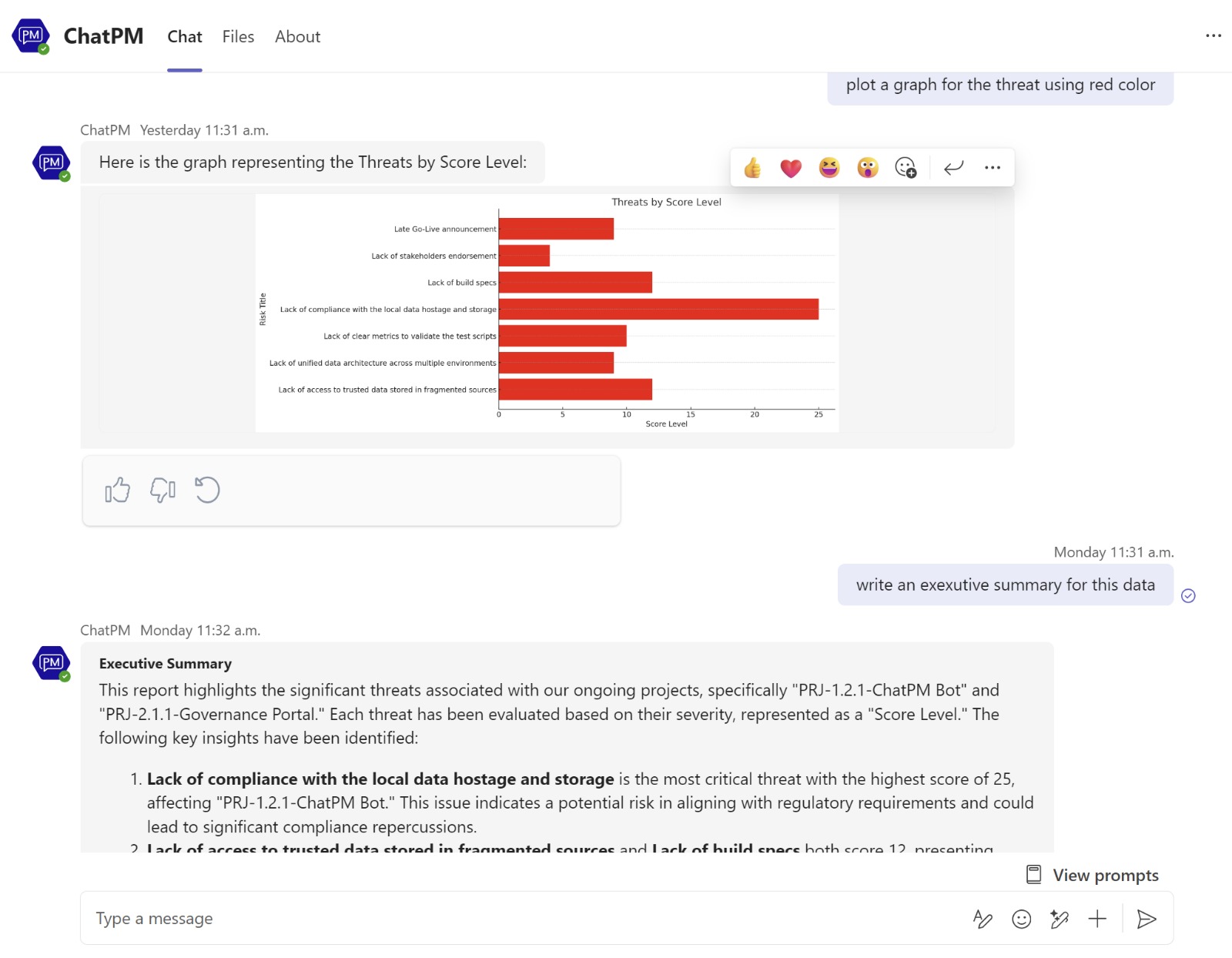Reply to graph message with arrow icon
This screenshot has height=958, width=1232.
pos(954,168)
